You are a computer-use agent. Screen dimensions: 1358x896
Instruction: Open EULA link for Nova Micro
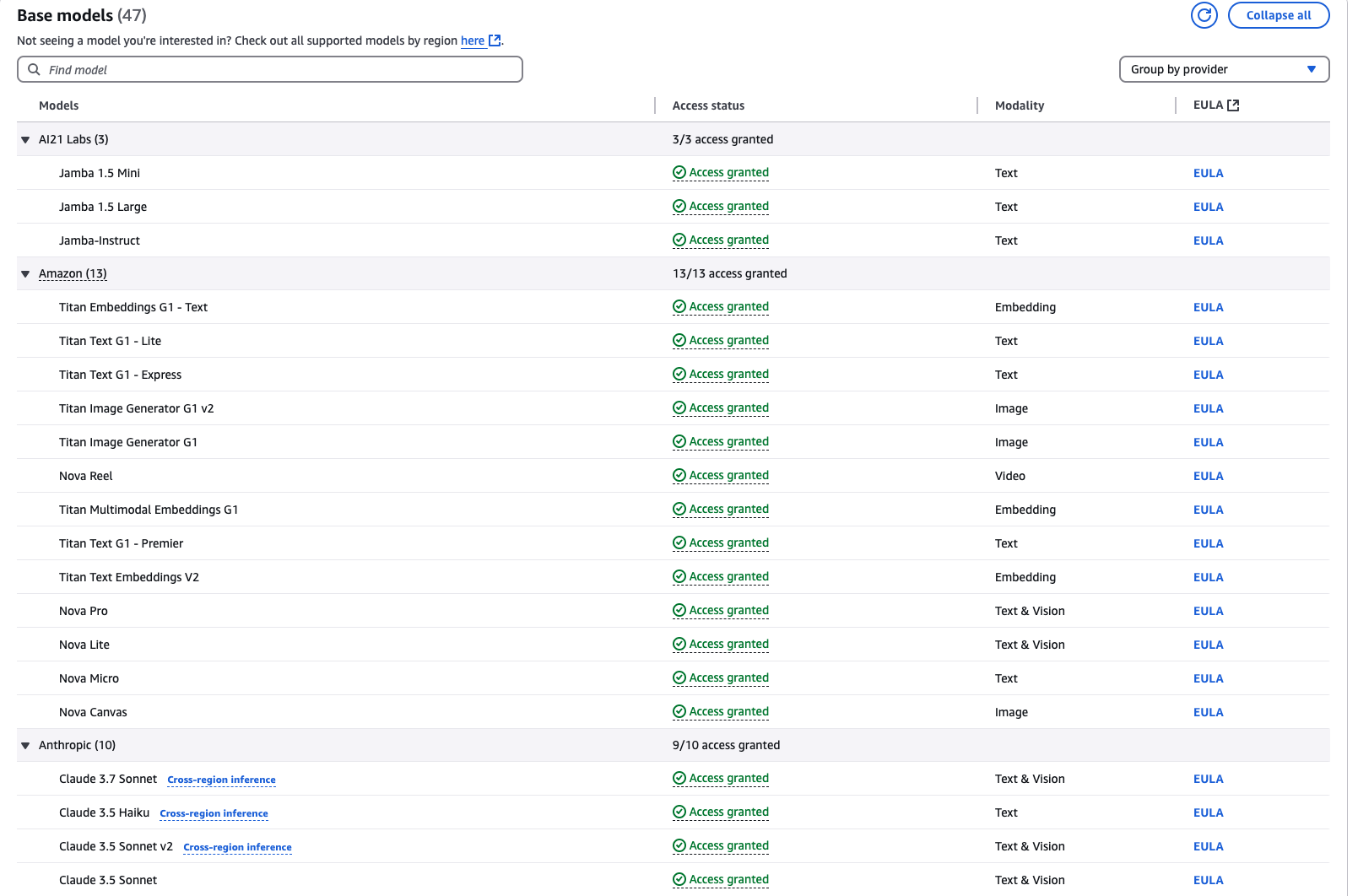pyautogui.click(x=1208, y=678)
